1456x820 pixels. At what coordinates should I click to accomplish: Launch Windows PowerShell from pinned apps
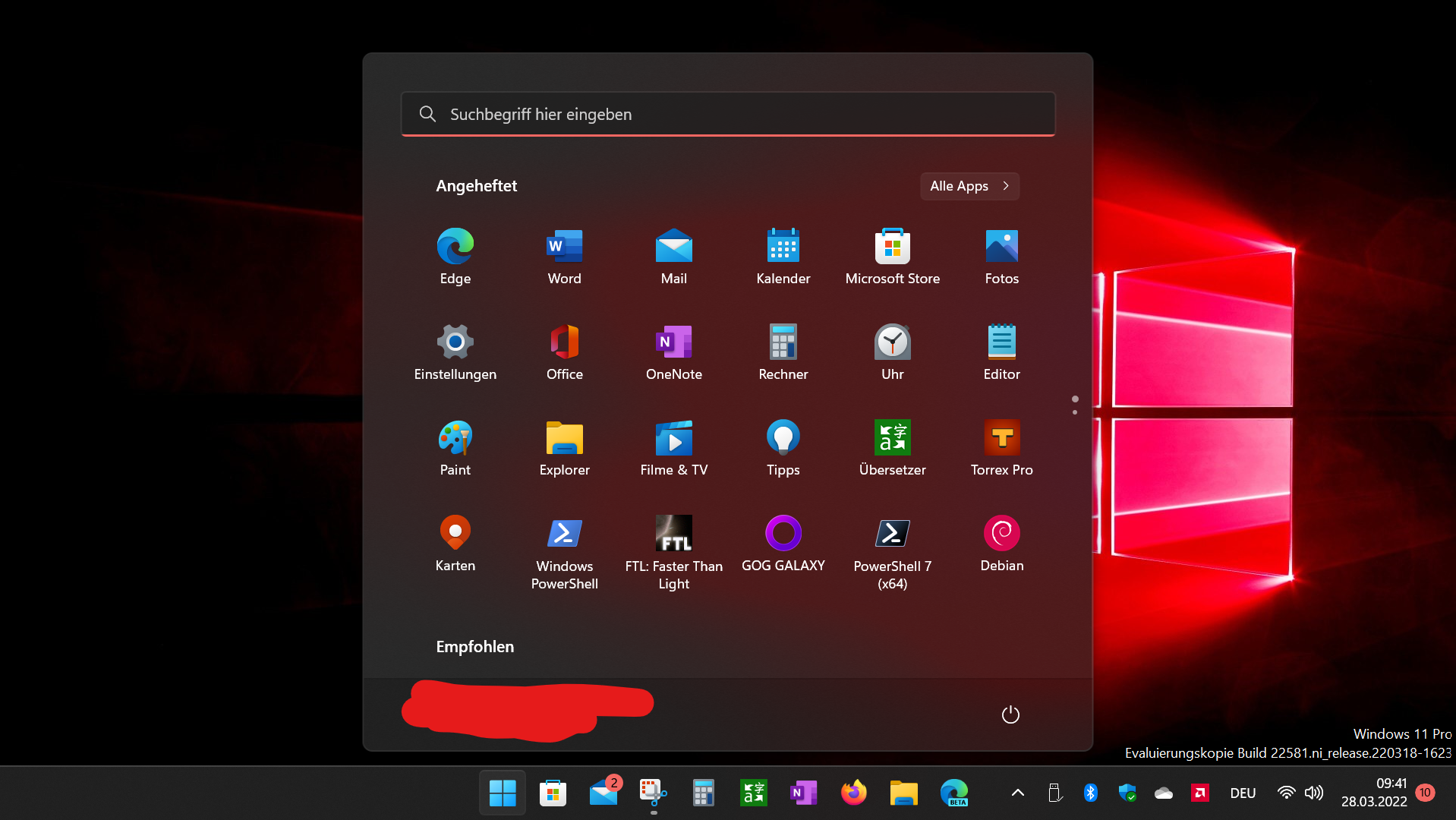(x=565, y=553)
